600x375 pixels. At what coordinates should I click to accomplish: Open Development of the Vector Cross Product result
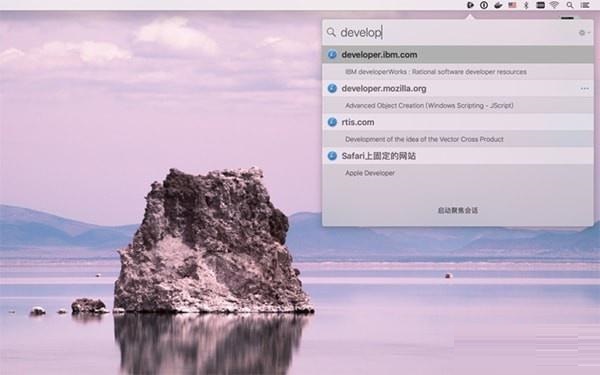[458, 139]
